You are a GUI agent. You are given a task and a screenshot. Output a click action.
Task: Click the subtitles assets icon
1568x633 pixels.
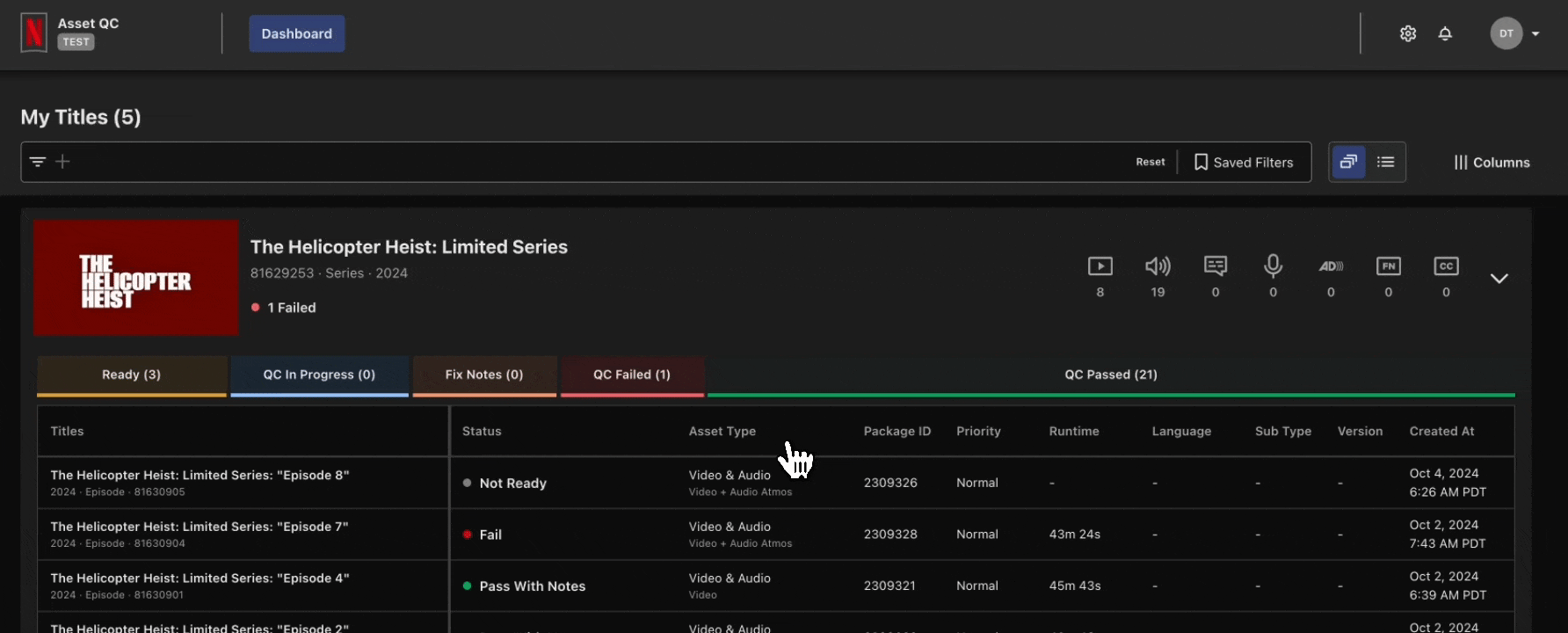(1216, 266)
